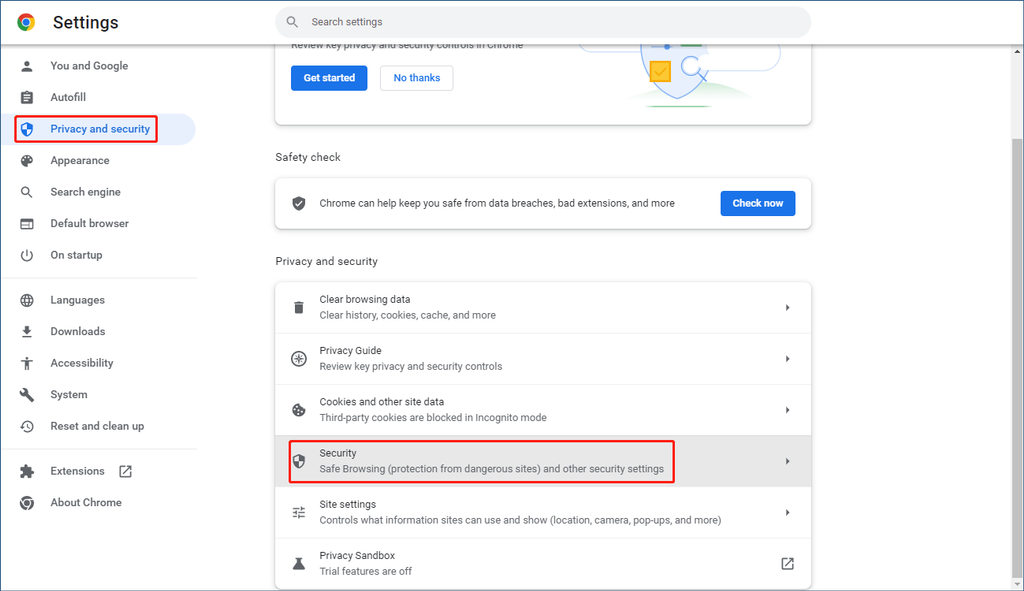Screen dimensions: 1024x591
Task: Expand the Clear browsing data row arrow
Action: pyautogui.click(x=787, y=308)
